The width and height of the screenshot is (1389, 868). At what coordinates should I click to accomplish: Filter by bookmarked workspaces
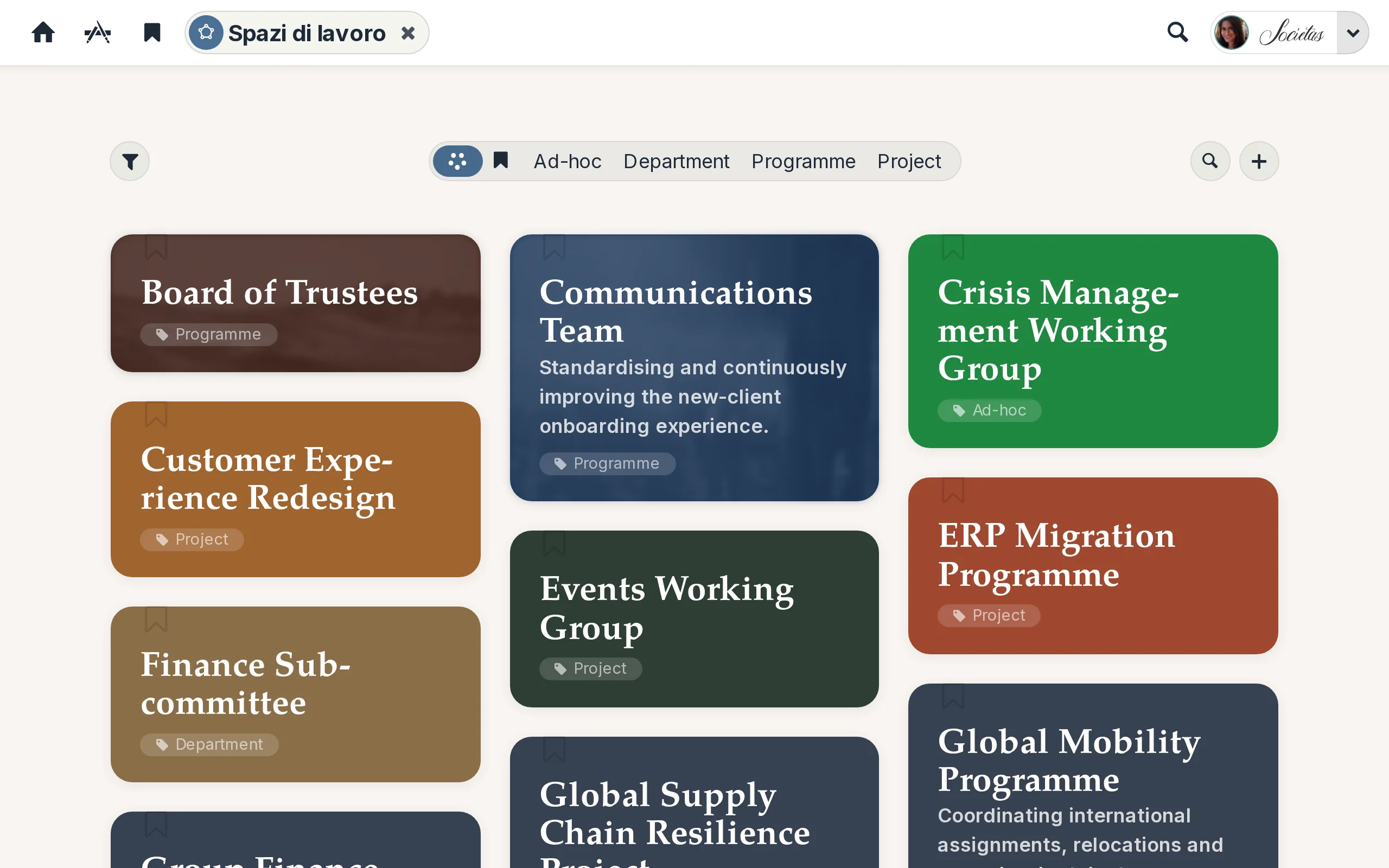tap(501, 160)
